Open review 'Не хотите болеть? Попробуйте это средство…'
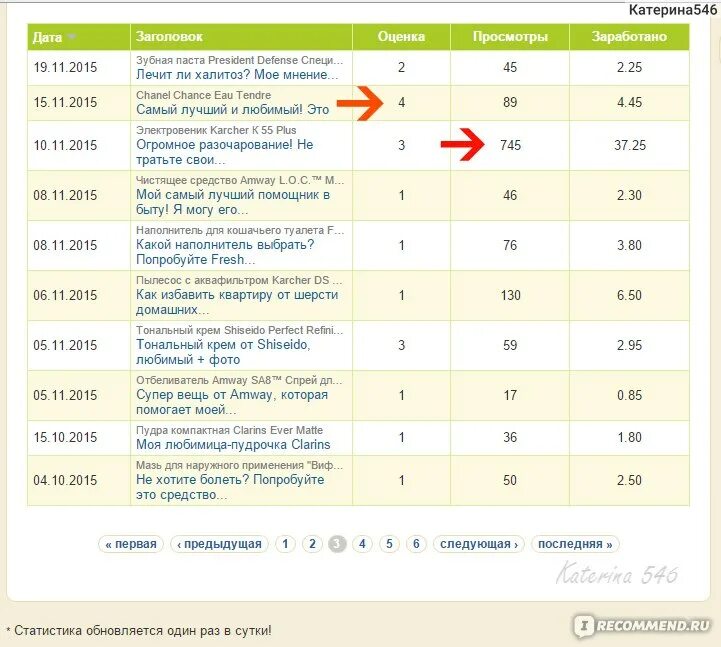This screenshot has width=721, height=647. coord(230,487)
